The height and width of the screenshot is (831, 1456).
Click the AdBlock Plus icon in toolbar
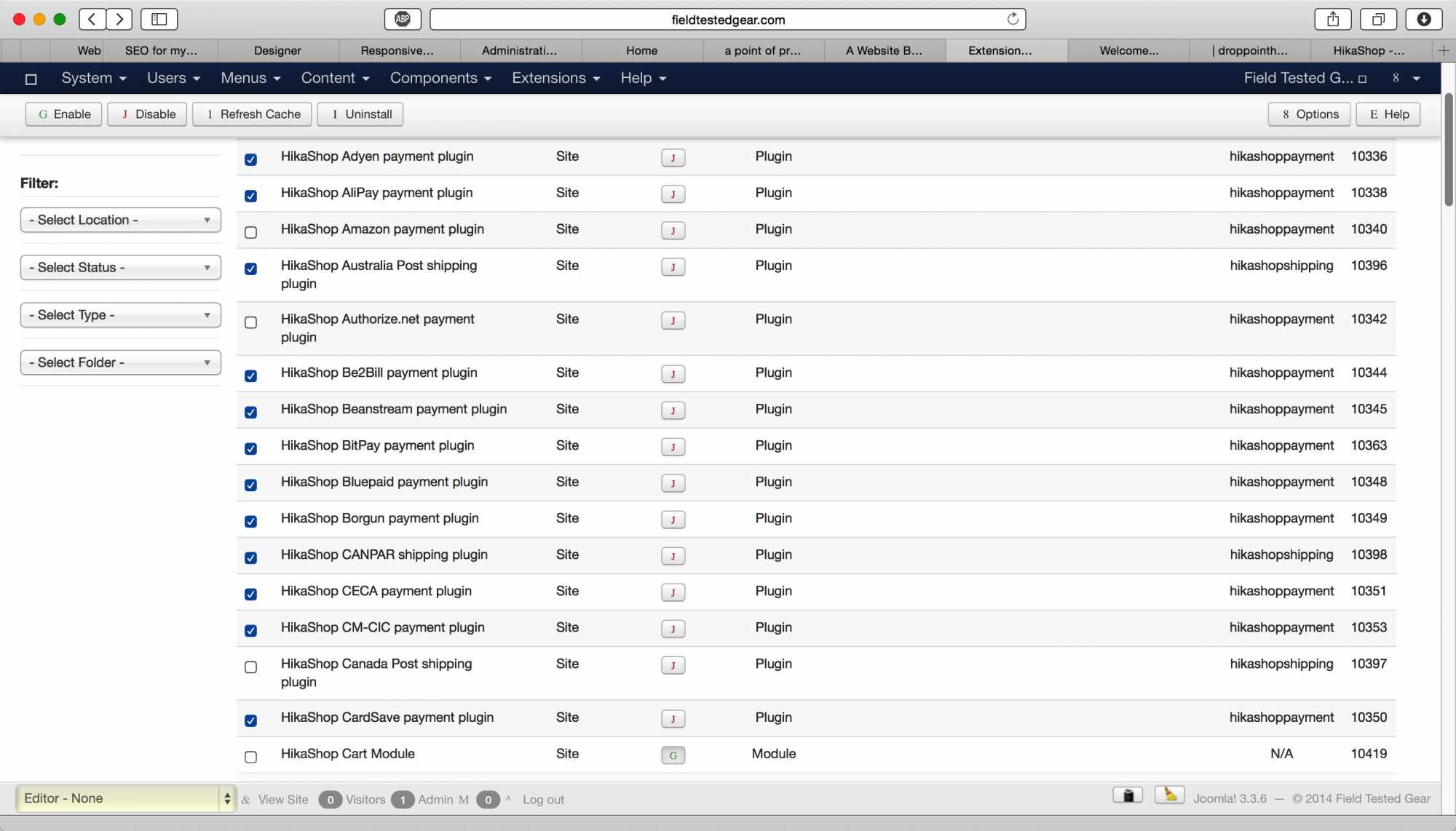(x=403, y=20)
